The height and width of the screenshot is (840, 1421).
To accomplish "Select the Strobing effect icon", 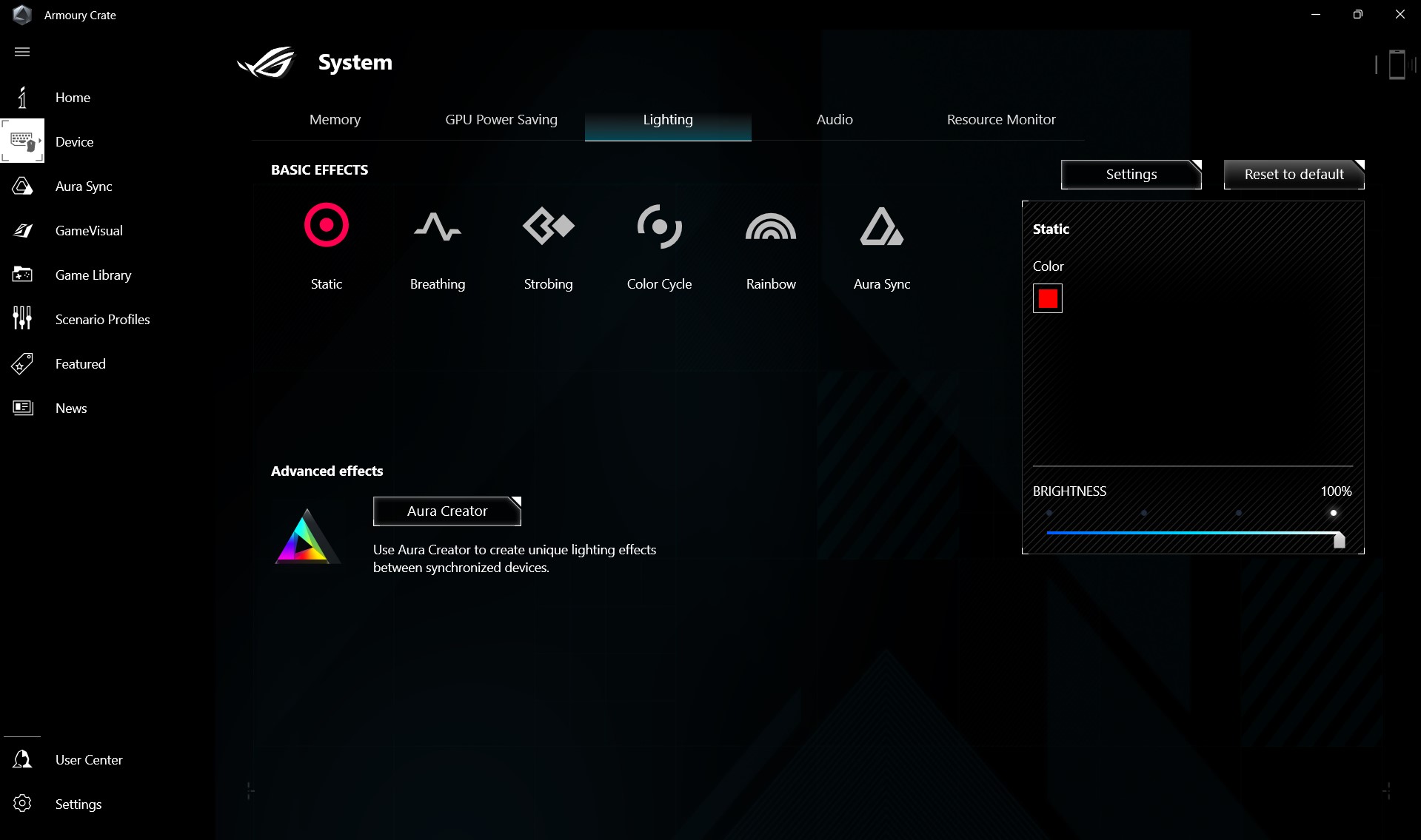I will tap(548, 226).
